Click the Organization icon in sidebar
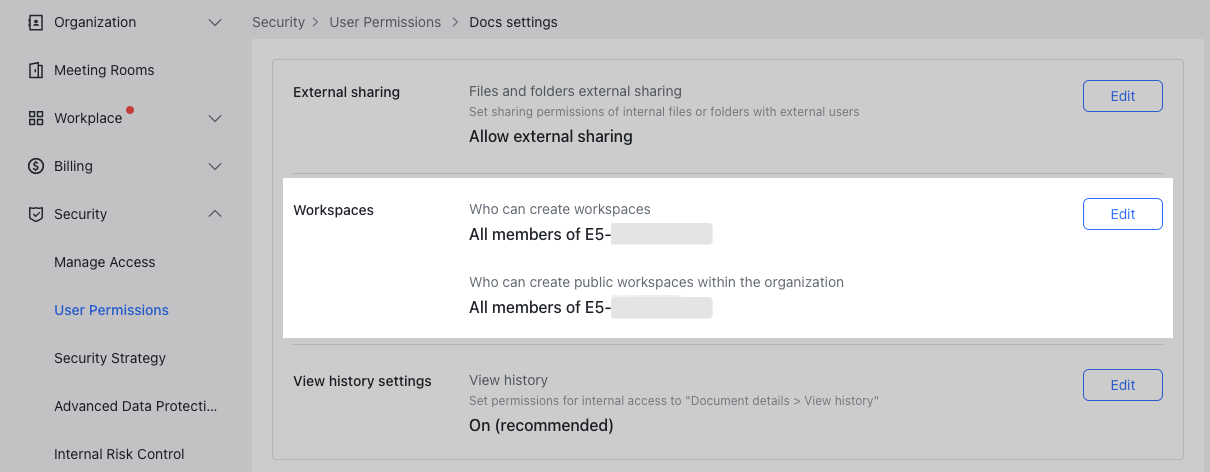Viewport: 1210px width, 472px height. click(36, 22)
